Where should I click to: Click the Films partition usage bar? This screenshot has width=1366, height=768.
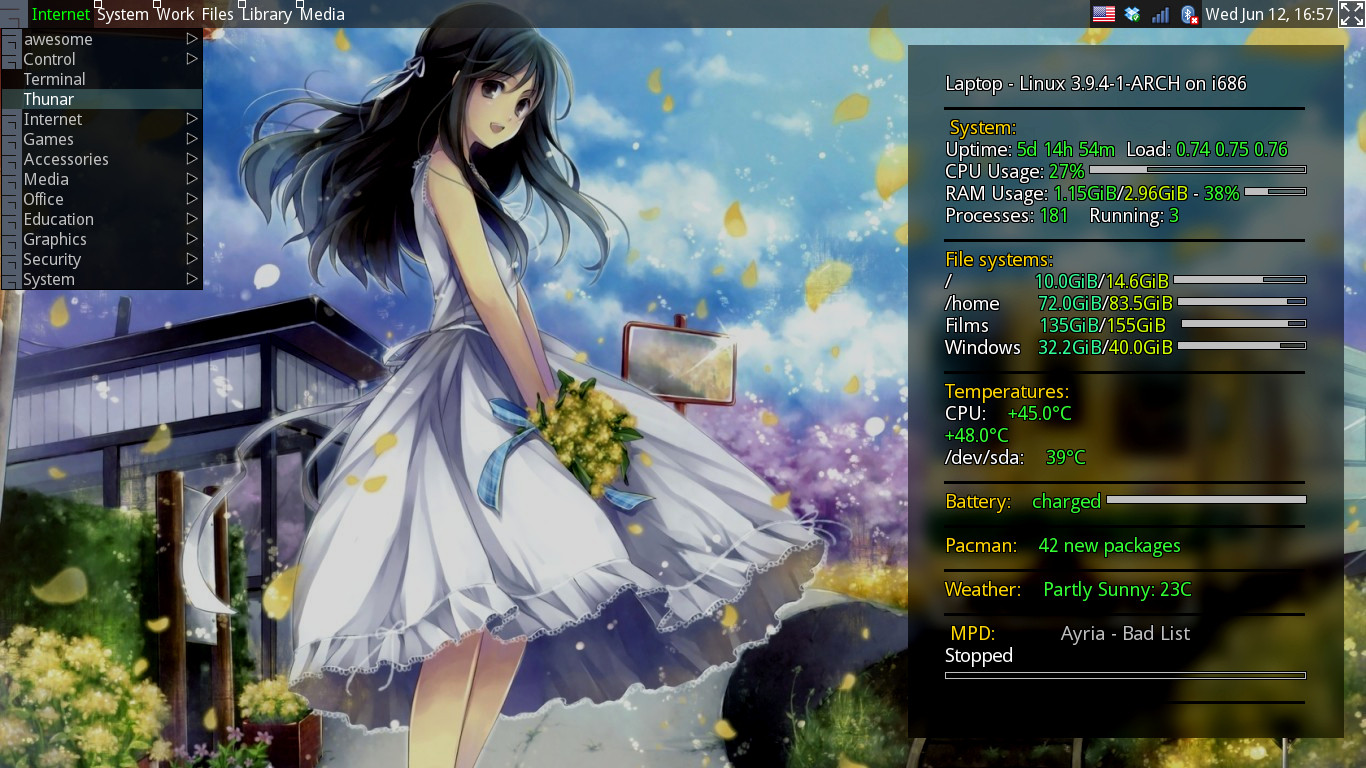(1244, 323)
